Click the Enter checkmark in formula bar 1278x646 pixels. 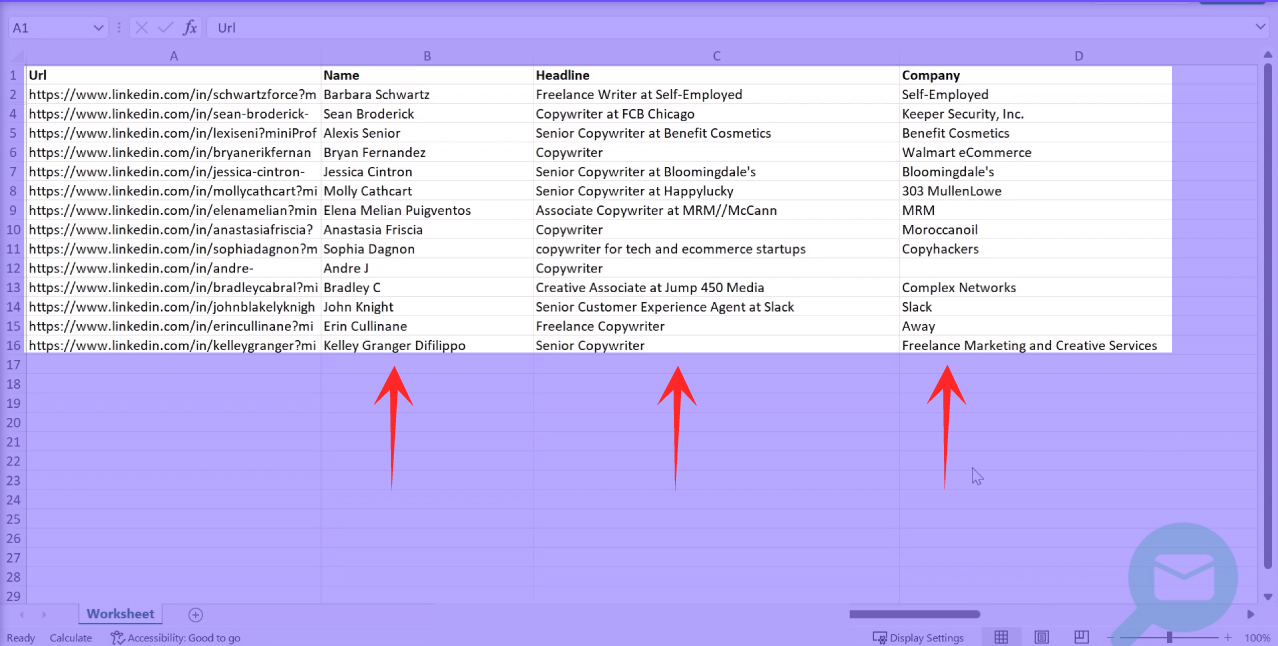pos(166,28)
